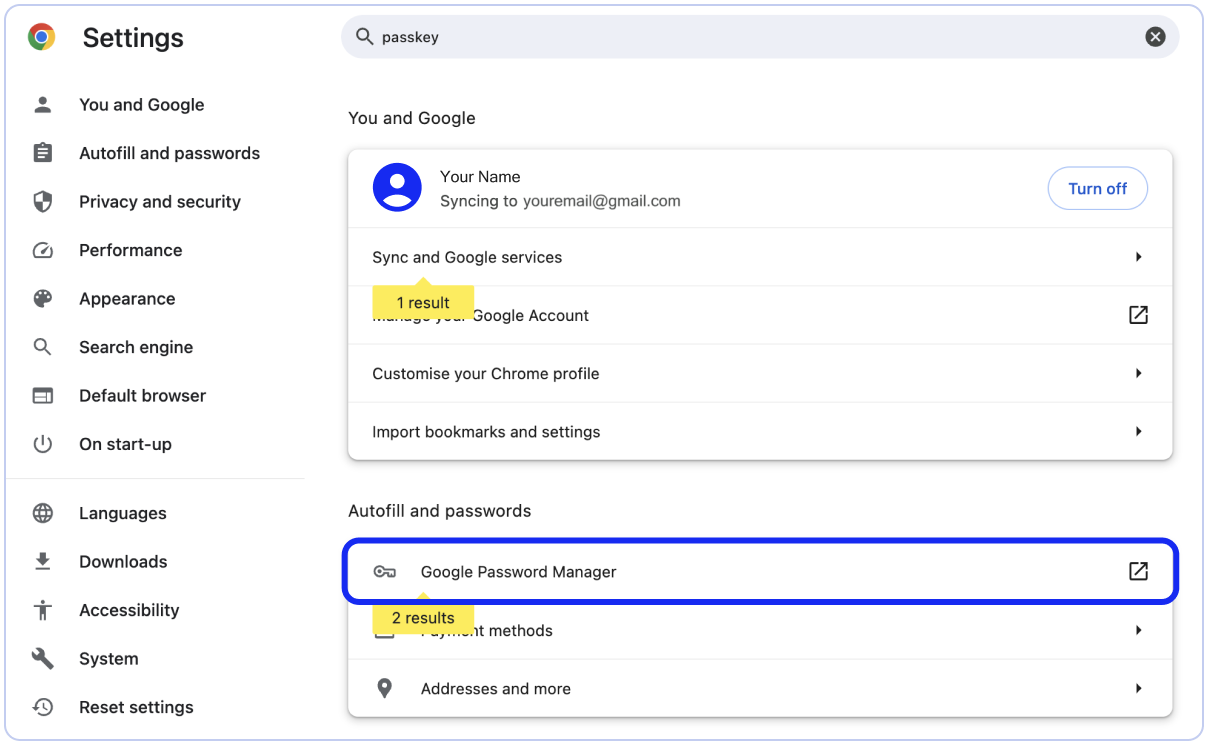This screenshot has height=744, width=1208.
Task: Open Sync and Google services row
Action: click(x=760, y=257)
